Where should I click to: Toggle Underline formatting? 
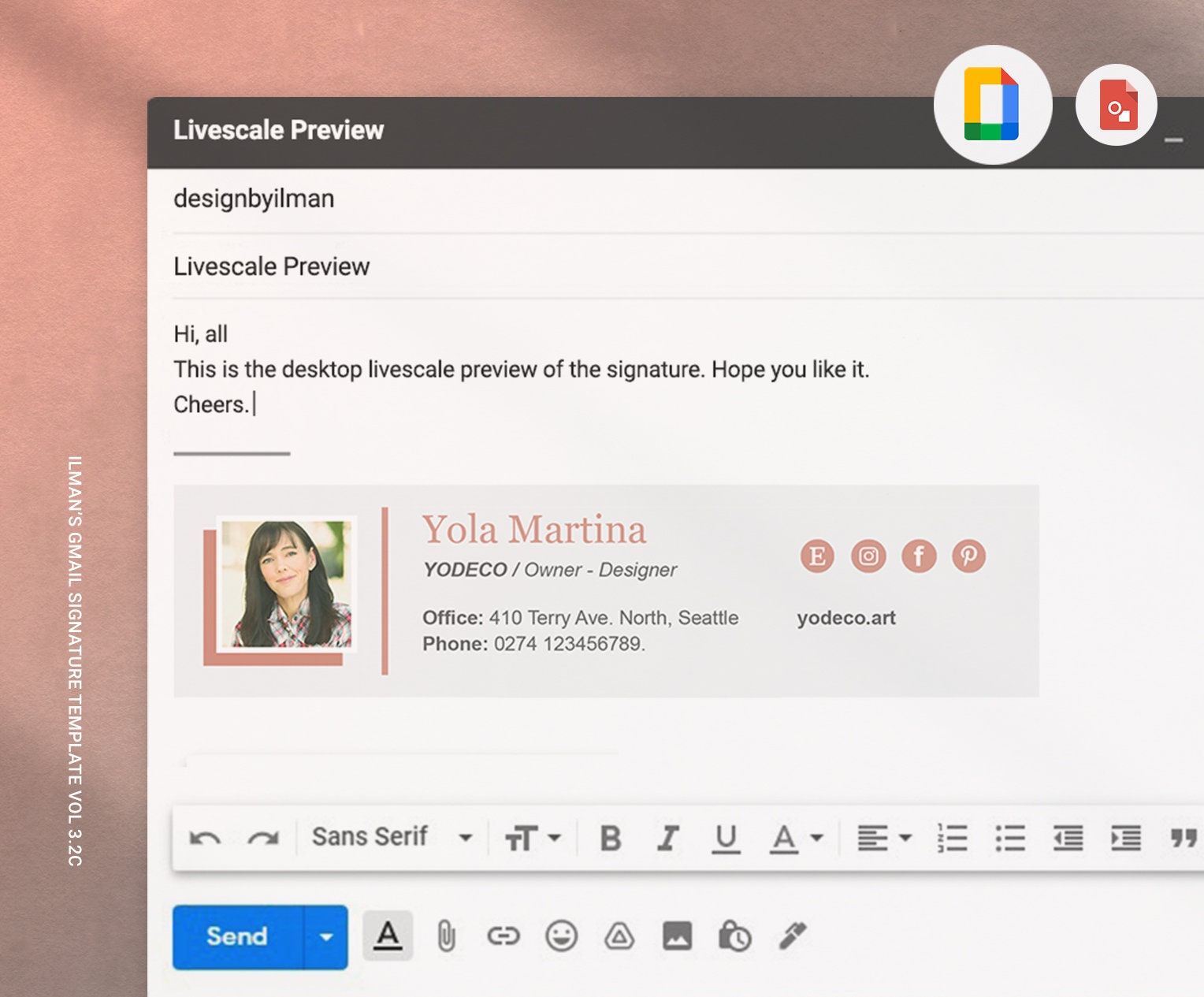pyautogui.click(x=726, y=839)
